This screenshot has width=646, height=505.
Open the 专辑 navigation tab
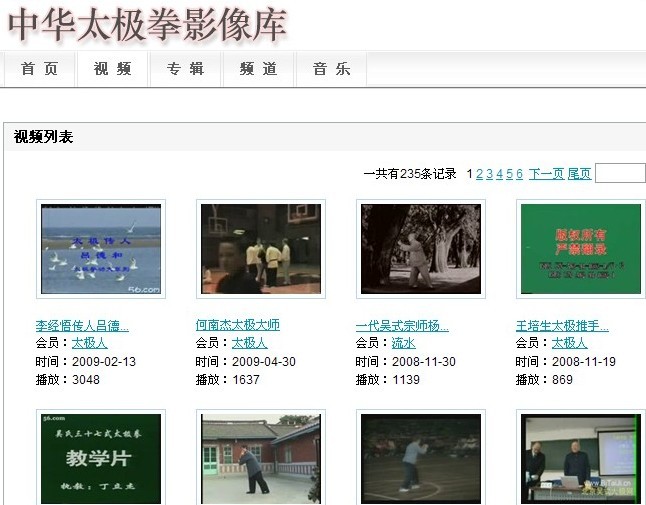pos(185,69)
